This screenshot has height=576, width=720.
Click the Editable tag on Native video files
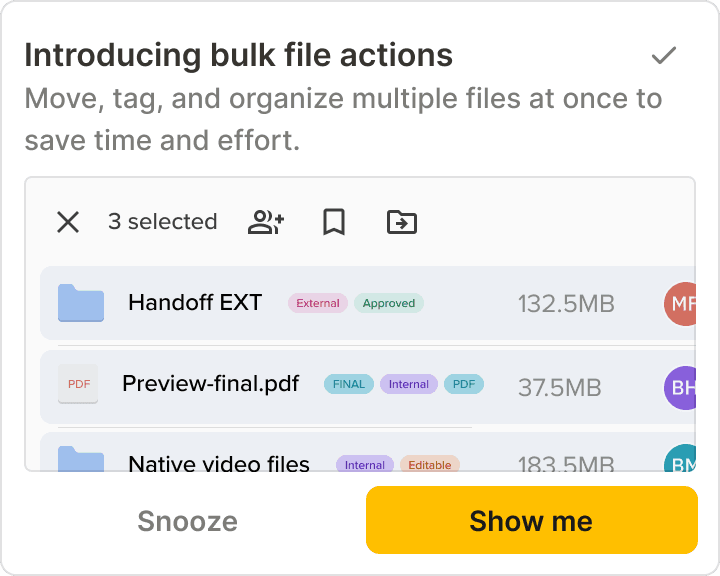click(x=430, y=465)
